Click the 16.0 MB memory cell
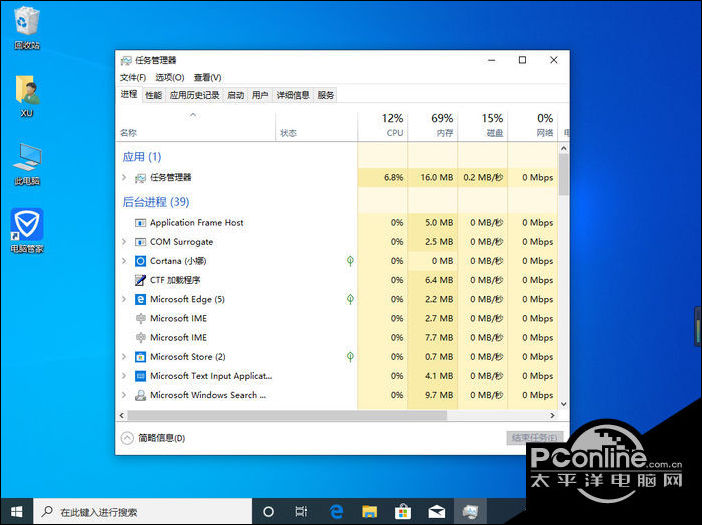 [x=433, y=178]
